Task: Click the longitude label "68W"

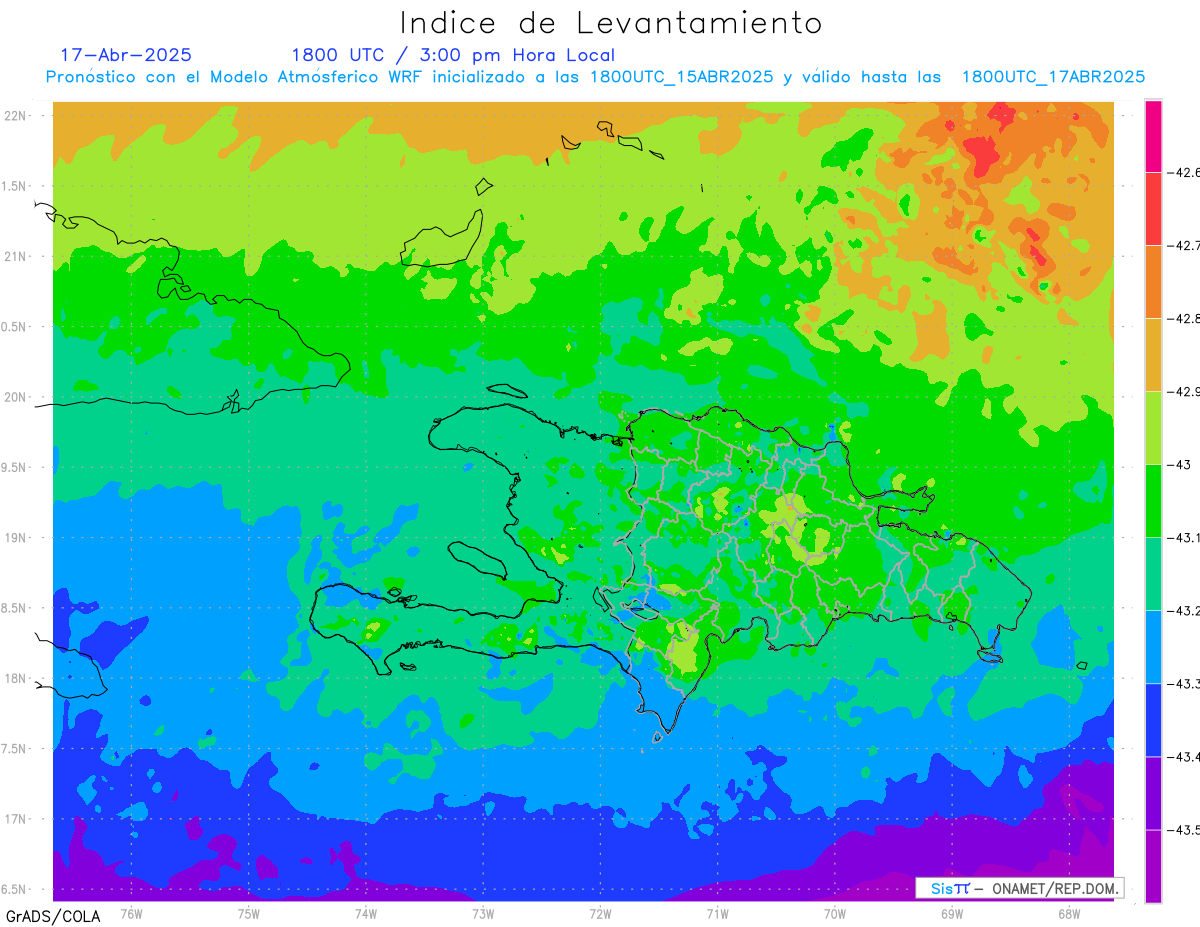Action: click(1069, 912)
